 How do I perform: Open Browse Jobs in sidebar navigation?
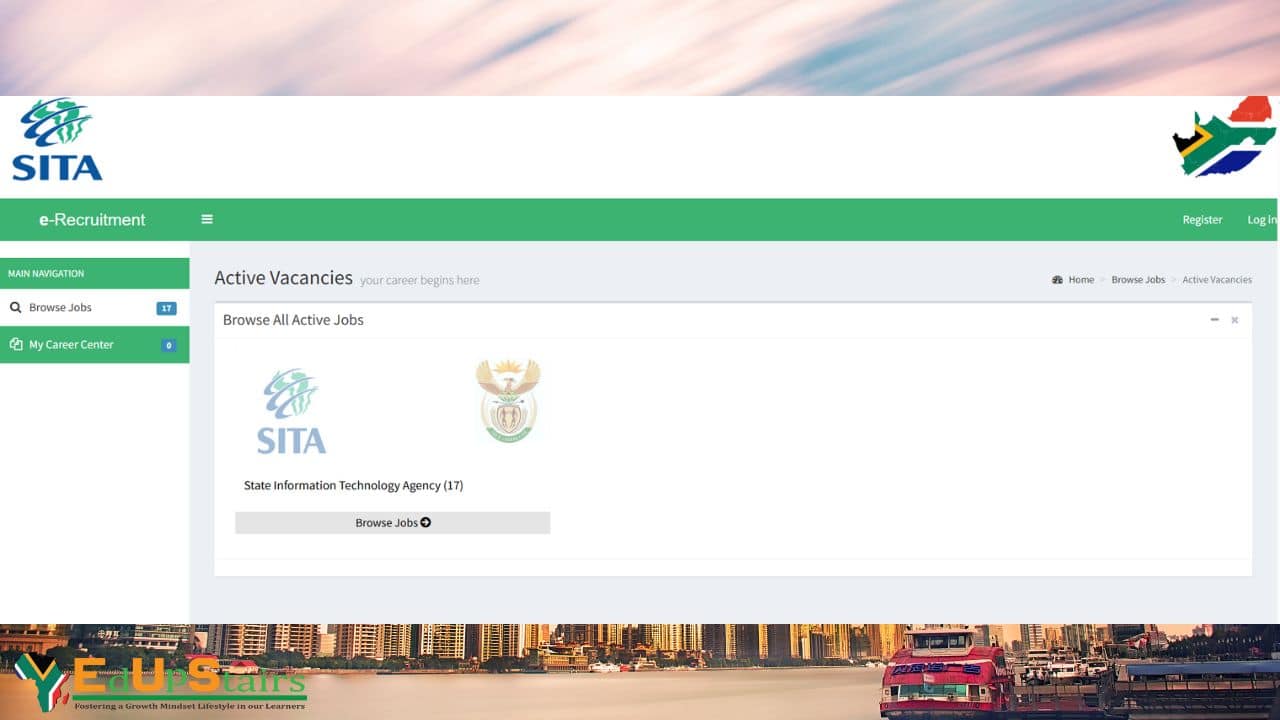94,307
